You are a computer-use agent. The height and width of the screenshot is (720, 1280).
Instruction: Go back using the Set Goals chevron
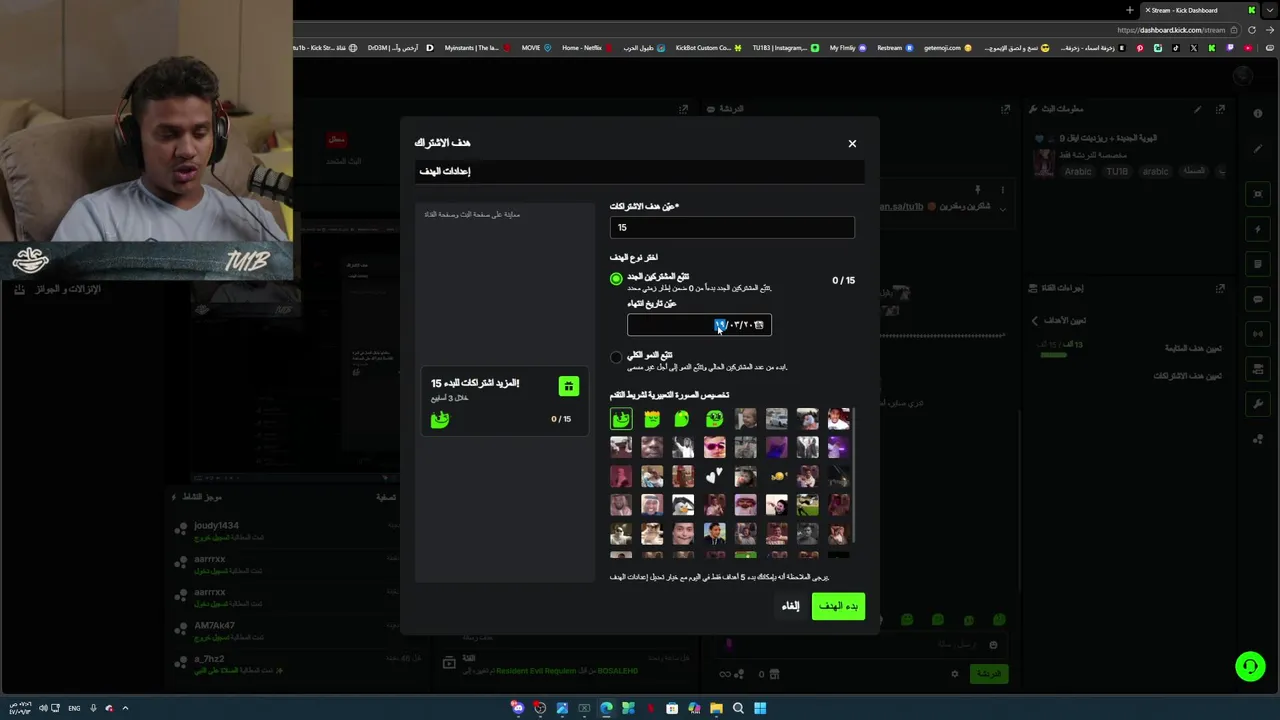(1035, 321)
